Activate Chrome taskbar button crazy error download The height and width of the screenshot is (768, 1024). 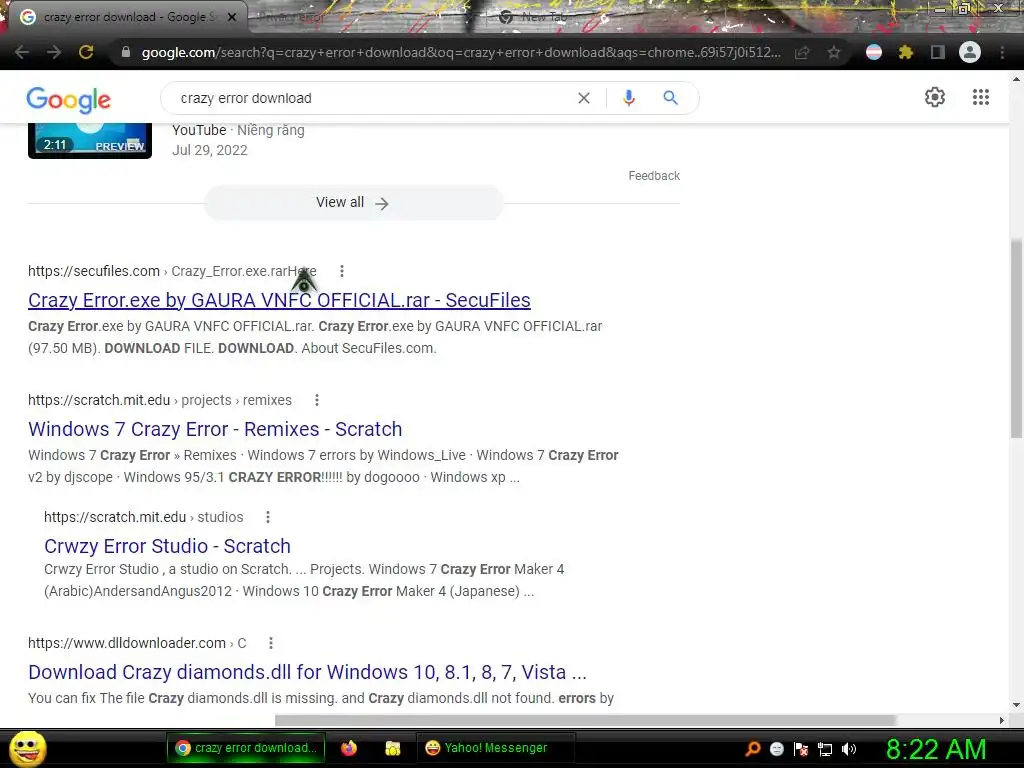tap(246, 748)
